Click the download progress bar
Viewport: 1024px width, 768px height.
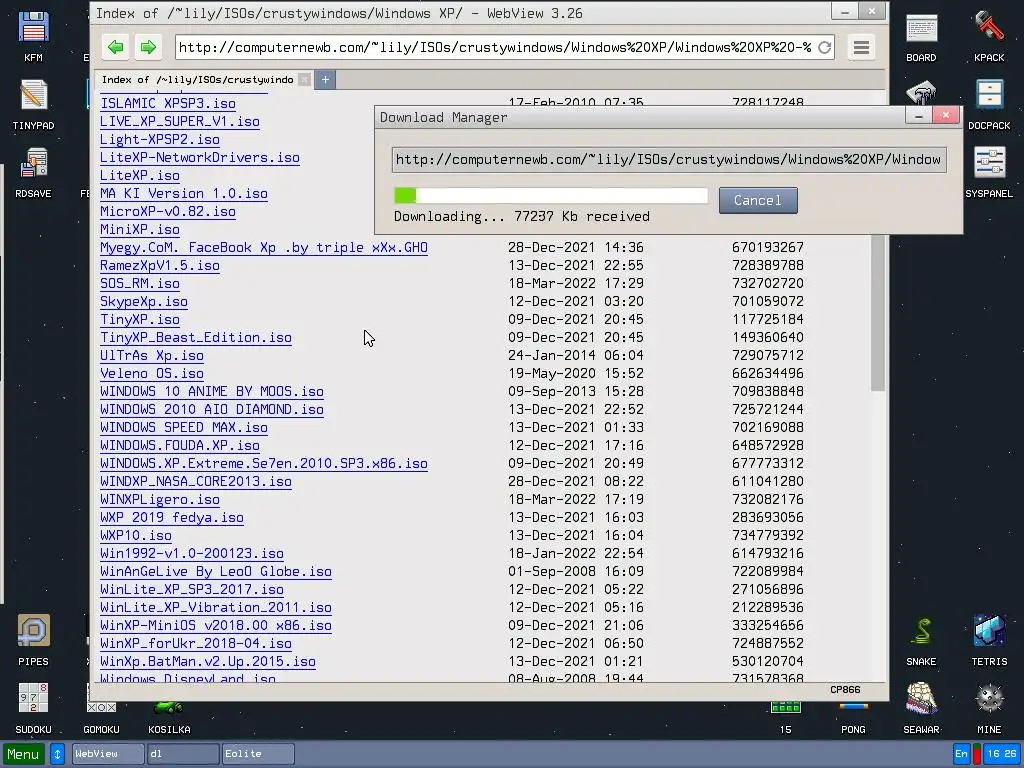click(x=551, y=195)
